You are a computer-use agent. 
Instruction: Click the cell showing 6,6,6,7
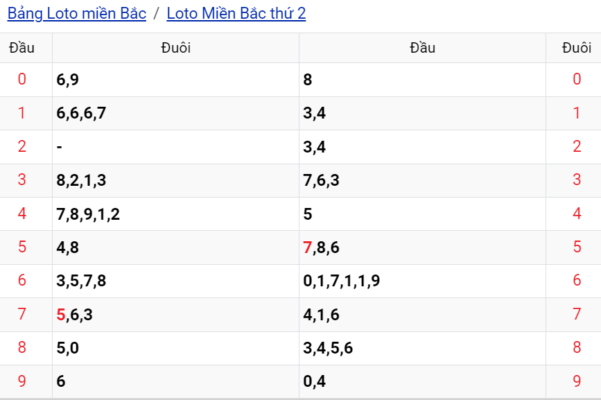pyautogui.click(x=82, y=113)
